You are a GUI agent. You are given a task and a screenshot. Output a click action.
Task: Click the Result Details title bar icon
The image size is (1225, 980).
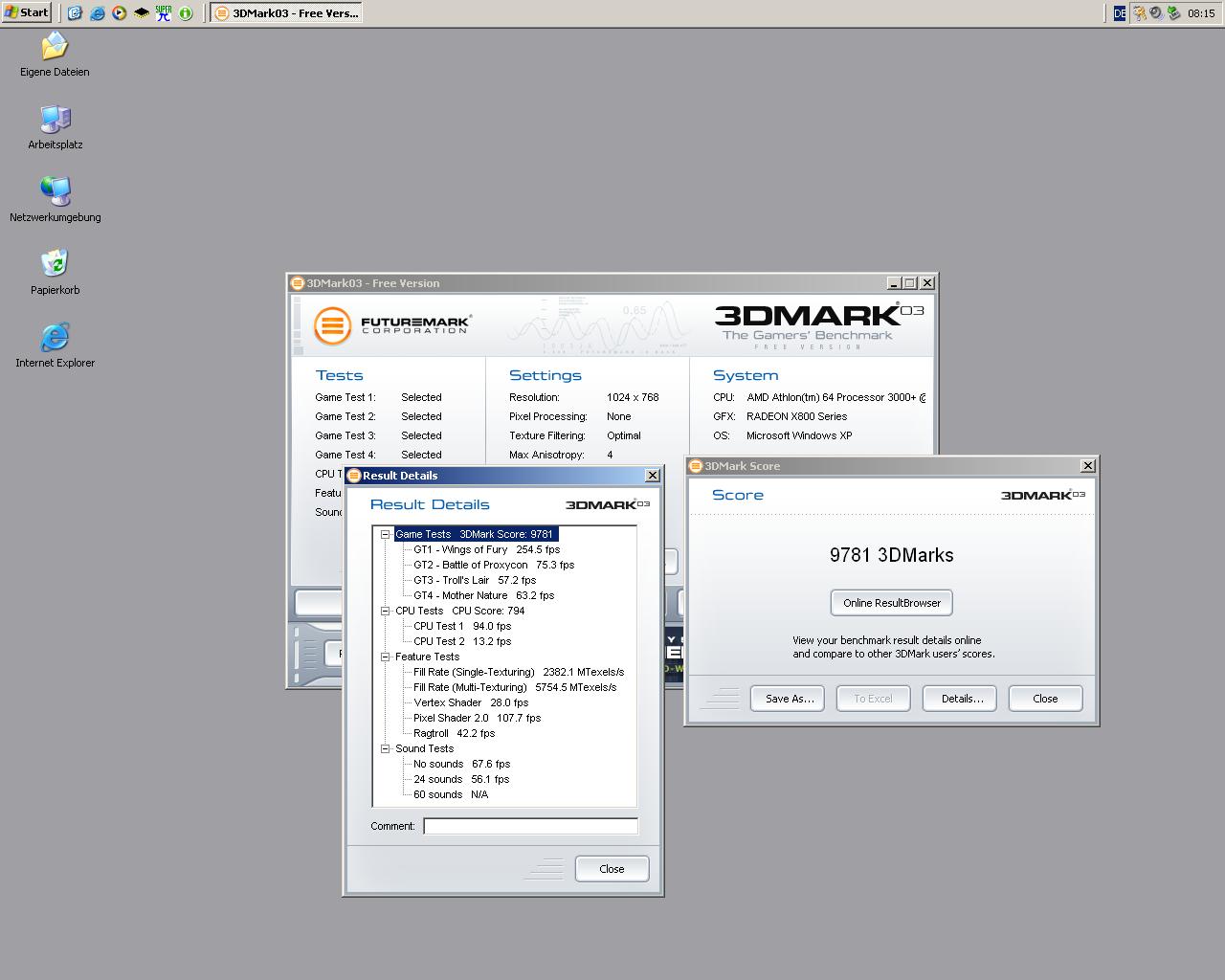pos(354,476)
